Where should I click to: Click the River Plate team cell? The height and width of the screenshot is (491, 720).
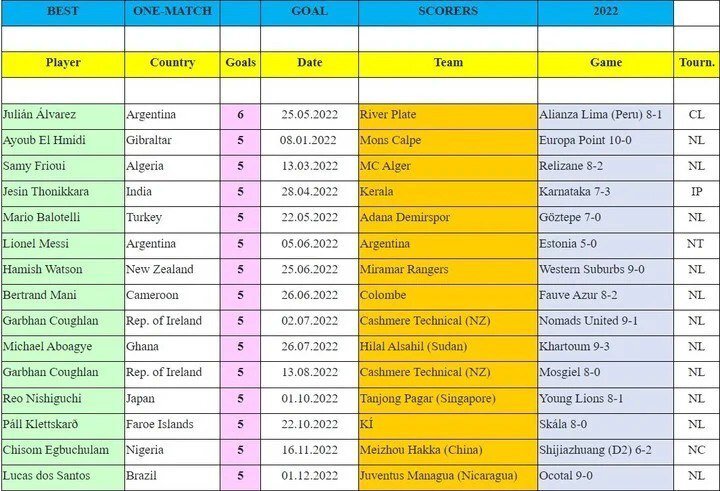pos(448,115)
